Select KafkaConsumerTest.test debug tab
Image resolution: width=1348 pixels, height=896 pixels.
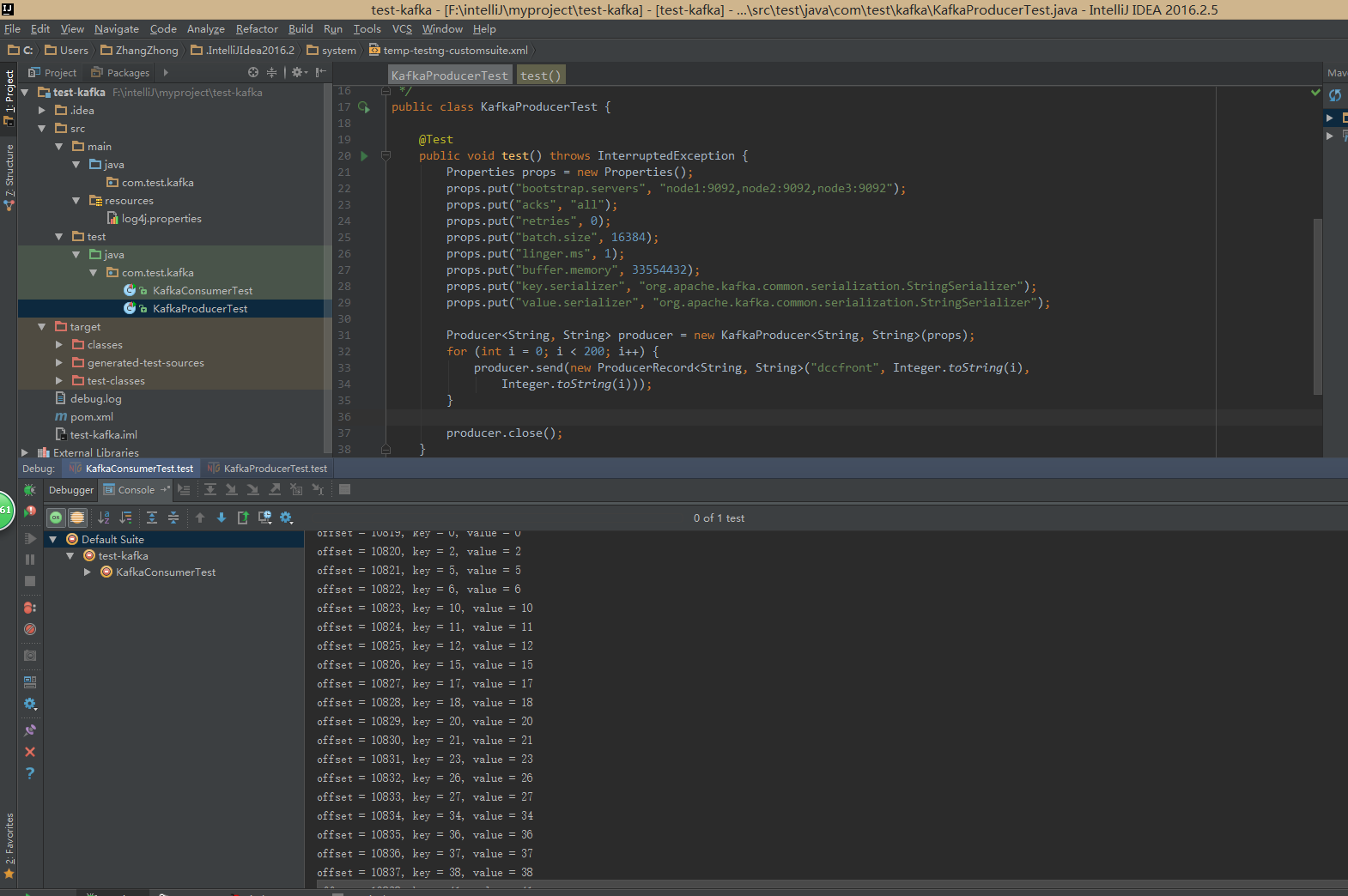(x=131, y=469)
